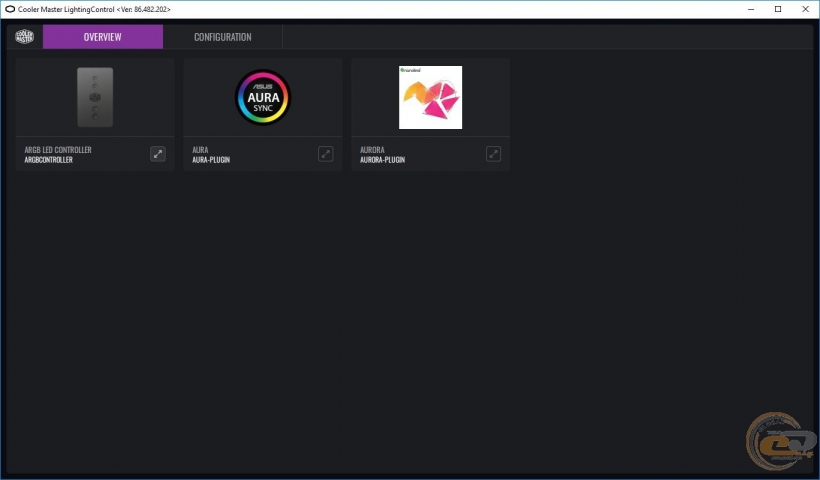The image size is (820, 480).
Task: Click the Cooler Master logo beside Overview
Action: pyautogui.click(x=24, y=37)
